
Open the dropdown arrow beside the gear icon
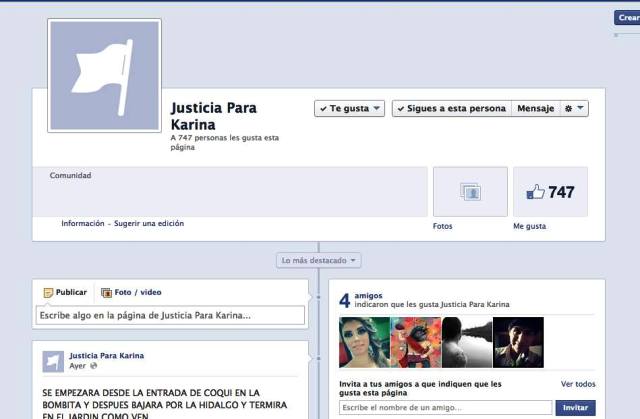point(580,108)
